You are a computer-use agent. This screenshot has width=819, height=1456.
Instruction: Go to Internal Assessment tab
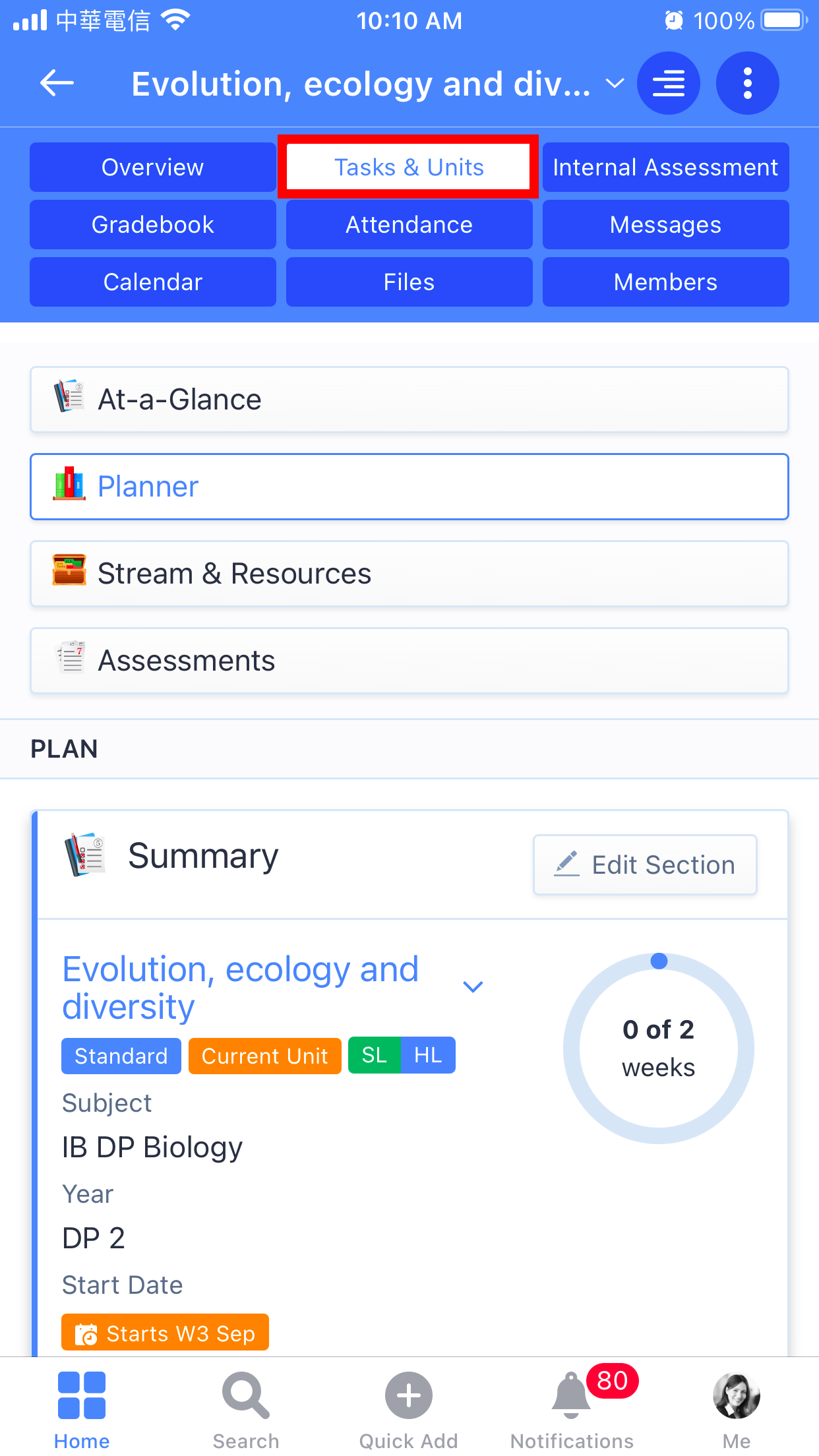coord(665,167)
